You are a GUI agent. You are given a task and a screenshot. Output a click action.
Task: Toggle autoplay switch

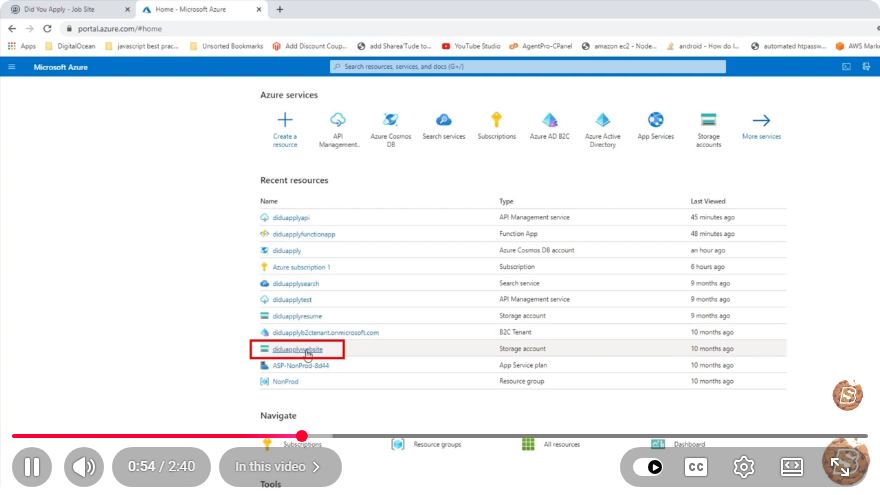(x=648, y=467)
